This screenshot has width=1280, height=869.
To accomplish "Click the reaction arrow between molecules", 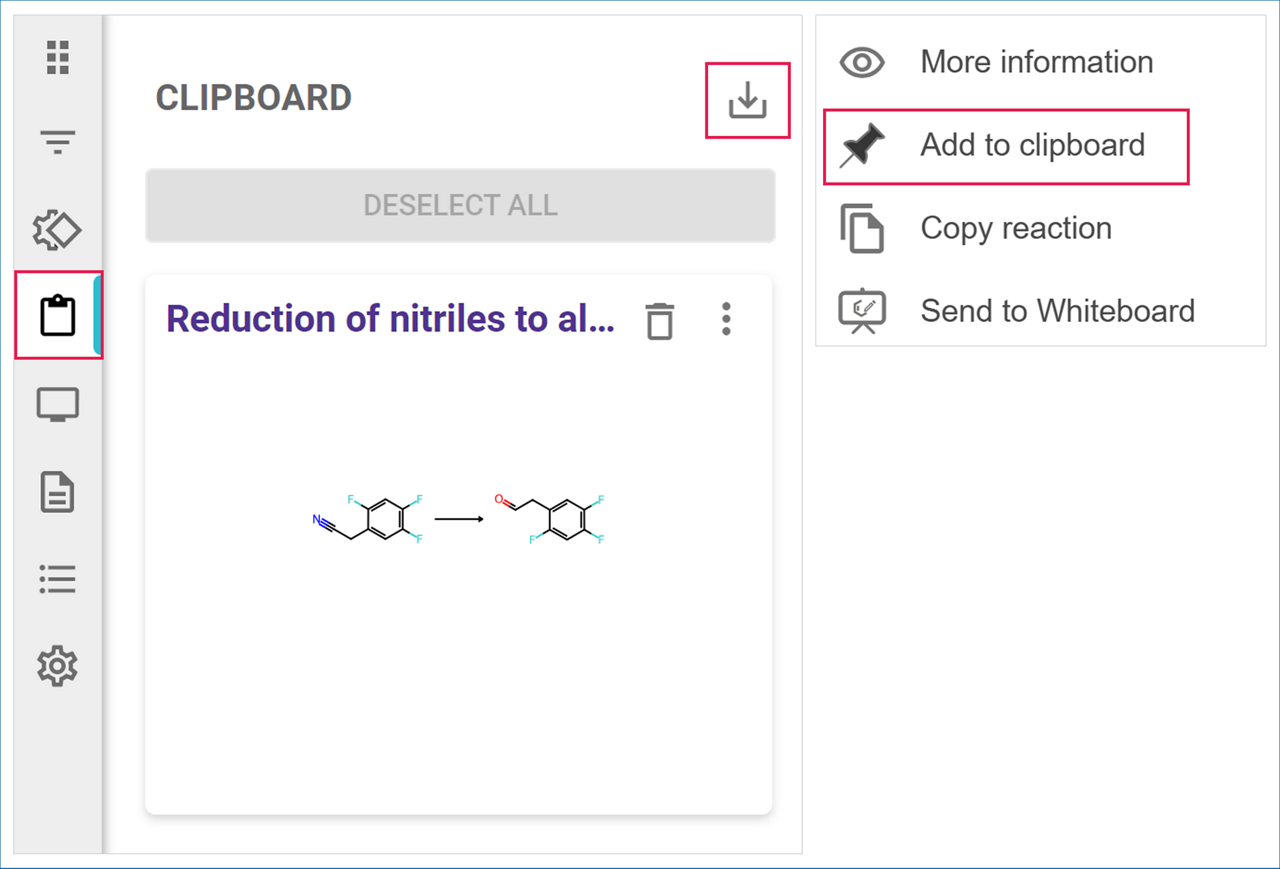I will [x=459, y=519].
